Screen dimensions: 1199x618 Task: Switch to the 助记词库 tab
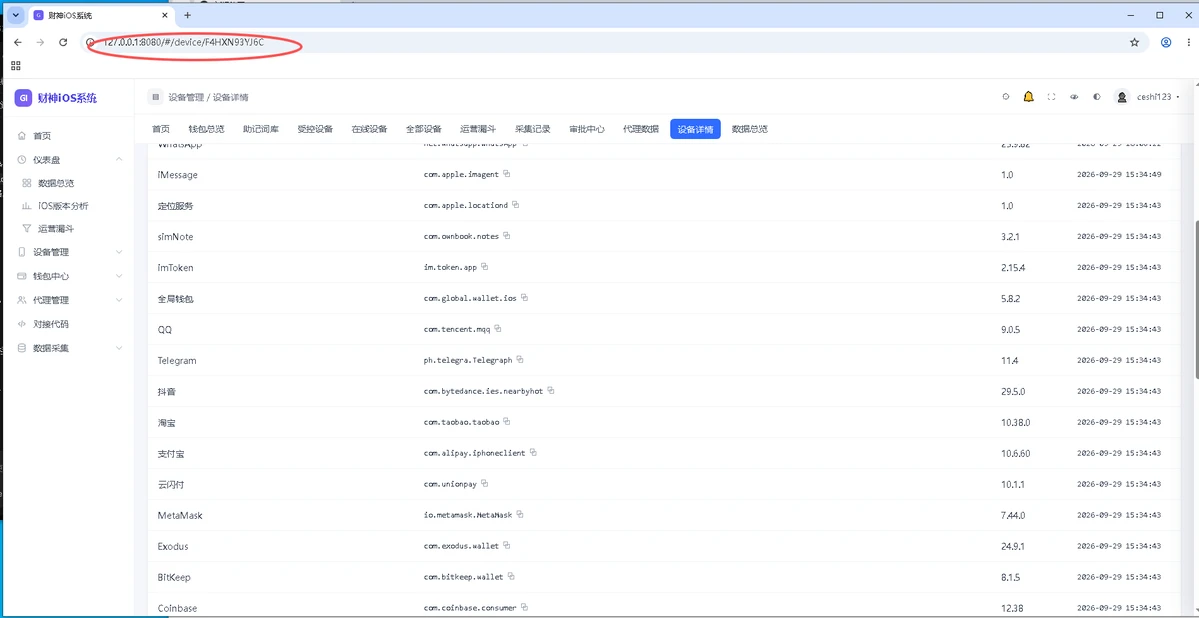click(x=261, y=129)
